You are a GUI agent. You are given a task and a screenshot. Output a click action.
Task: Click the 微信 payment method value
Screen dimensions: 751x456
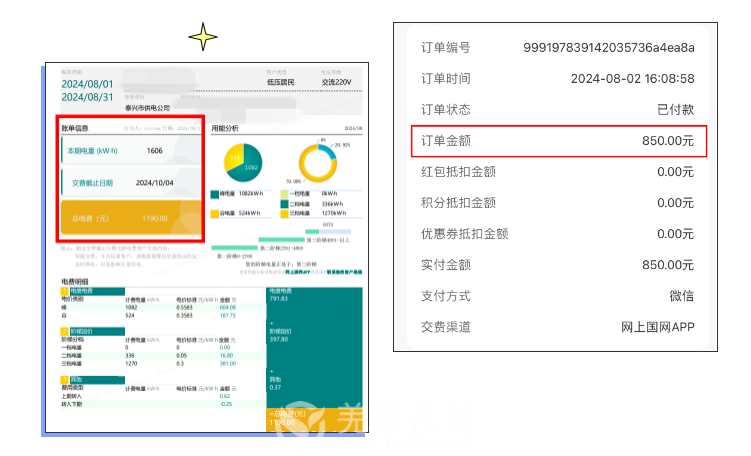pyautogui.click(x=682, y=296)
